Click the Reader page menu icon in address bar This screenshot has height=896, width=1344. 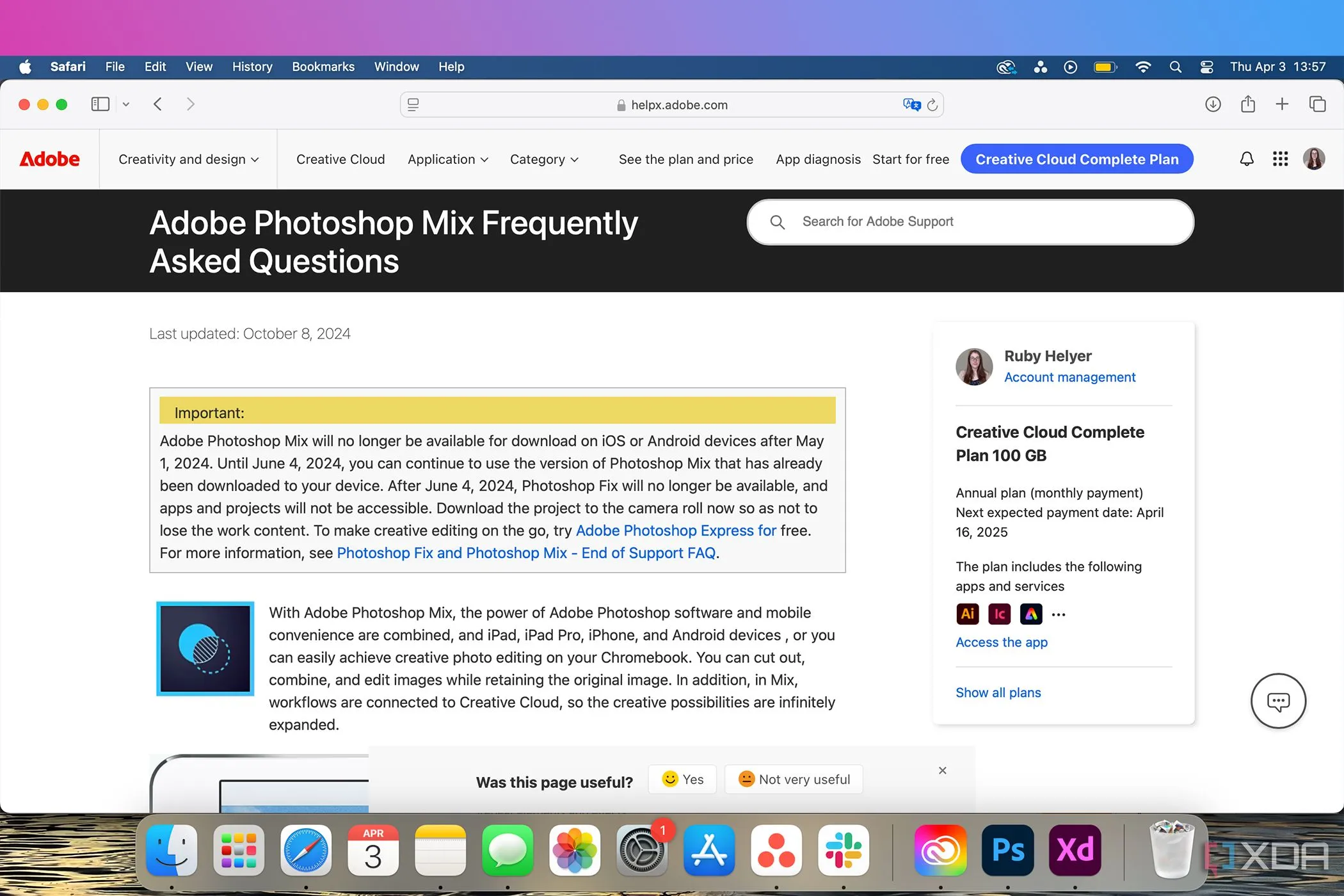[x=413, y=104]
